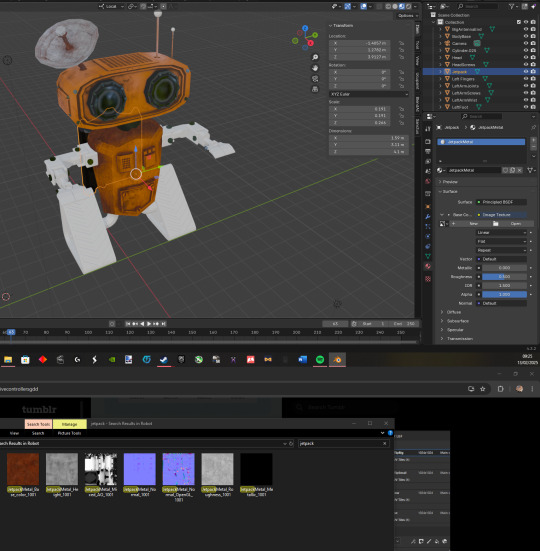Click the New image button

[x=471, y=223]
